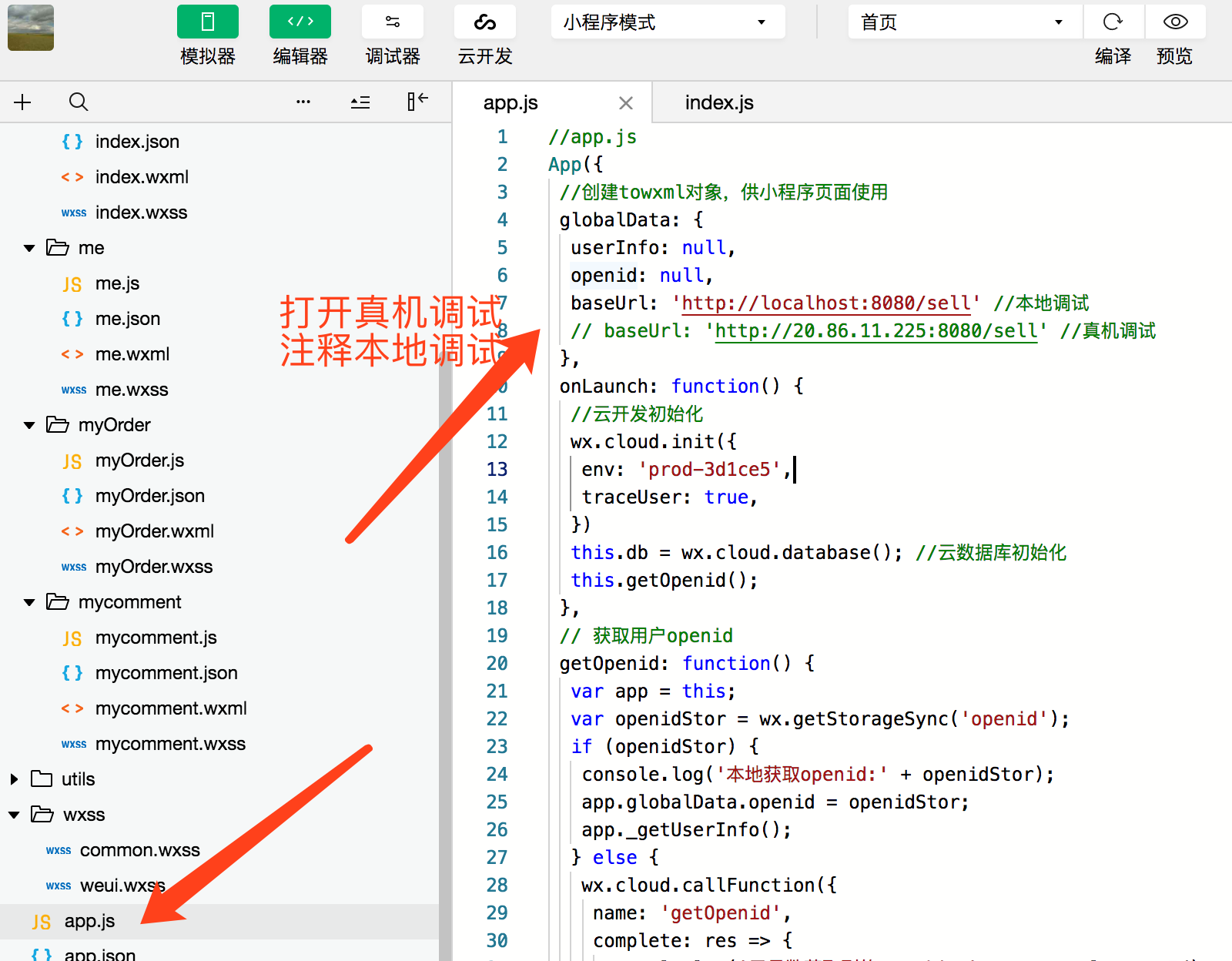This screenshot has width=1232, height=961.
Task: Click 'wx.cloud.callFunction({' code line
Action: click(709, 886)
